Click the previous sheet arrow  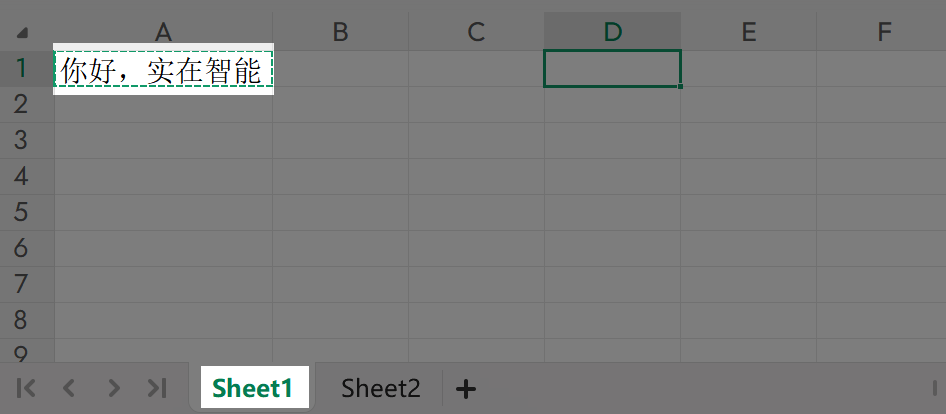(x=69, y=388)
